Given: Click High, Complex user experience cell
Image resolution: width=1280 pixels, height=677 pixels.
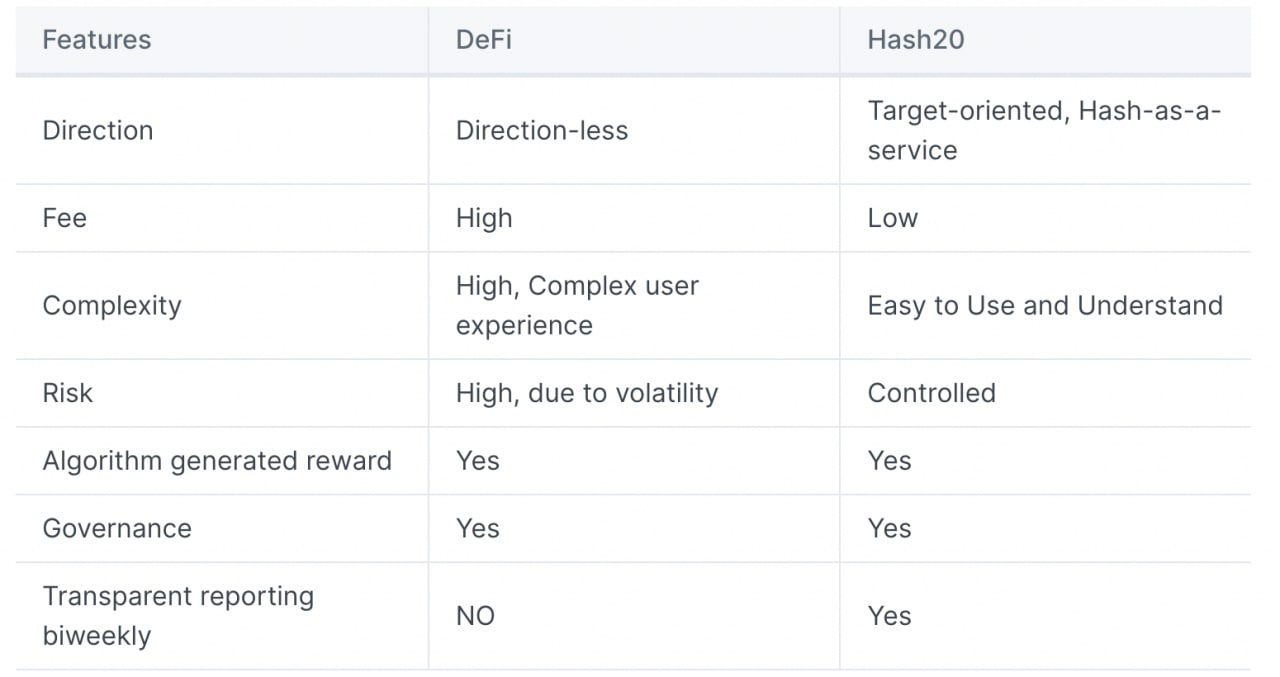Looking at the screenshot, I should [x=576, y=305].
